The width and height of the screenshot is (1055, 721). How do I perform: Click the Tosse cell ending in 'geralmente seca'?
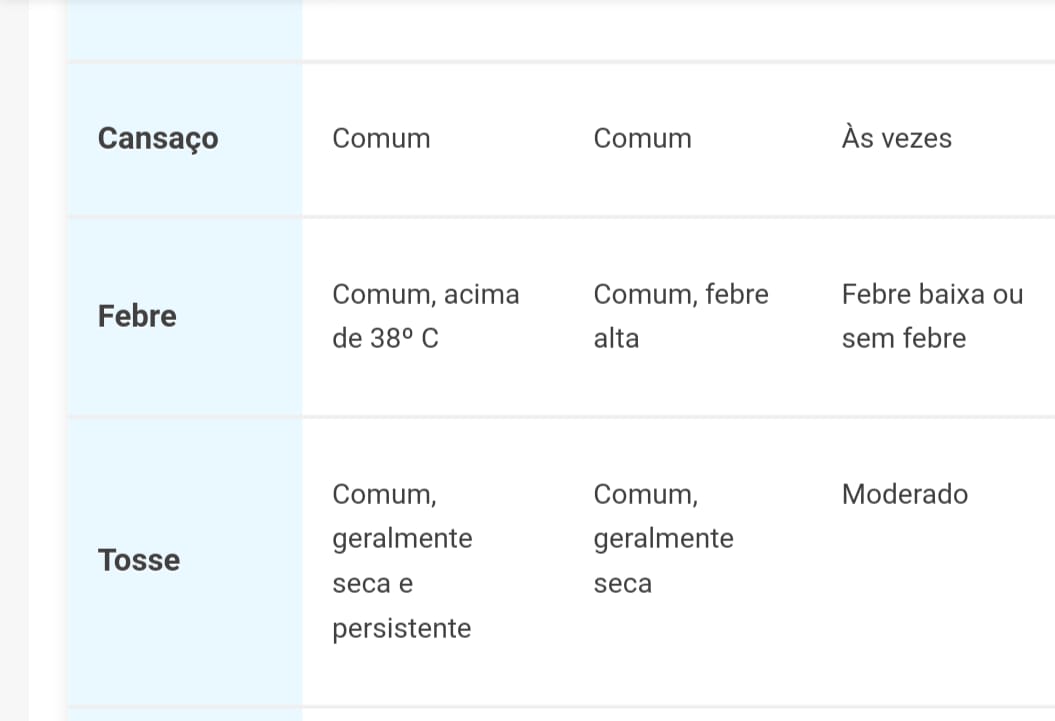point(663,538)
